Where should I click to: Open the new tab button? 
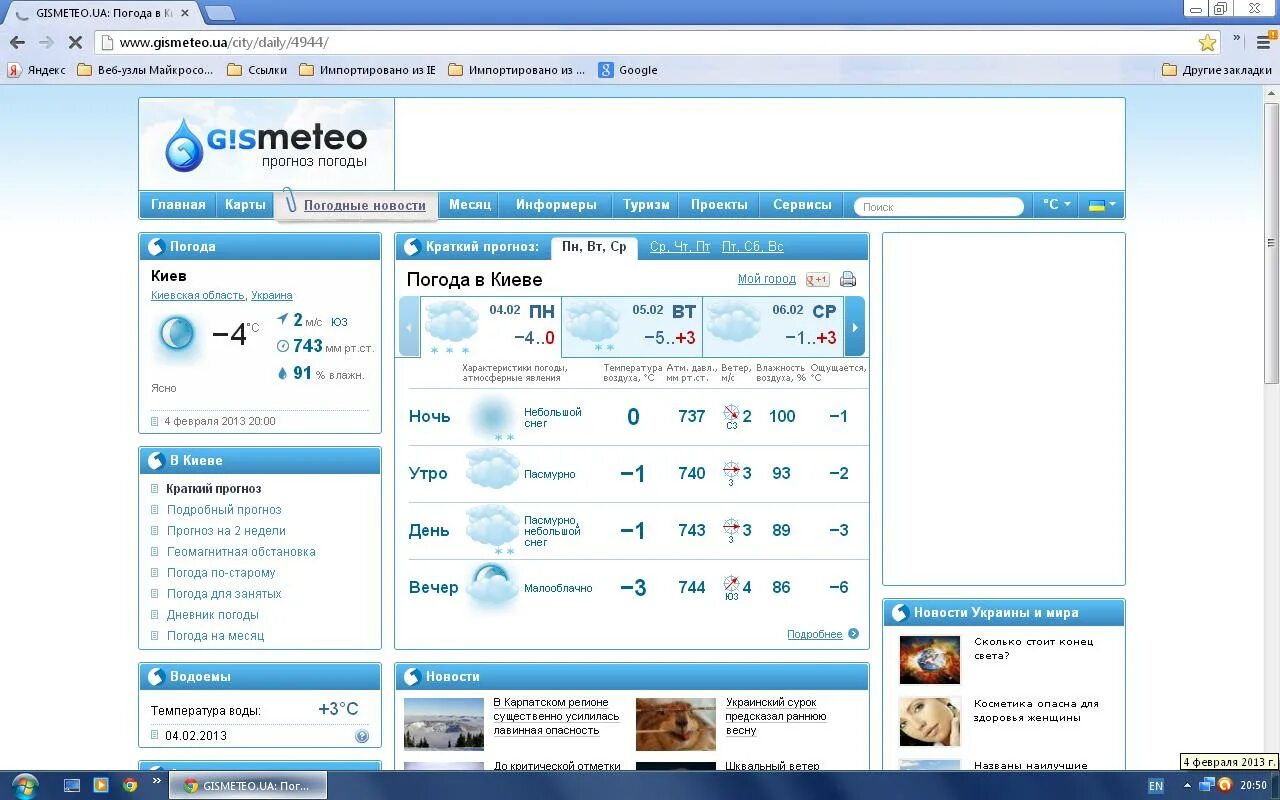[x=219, y=13]
